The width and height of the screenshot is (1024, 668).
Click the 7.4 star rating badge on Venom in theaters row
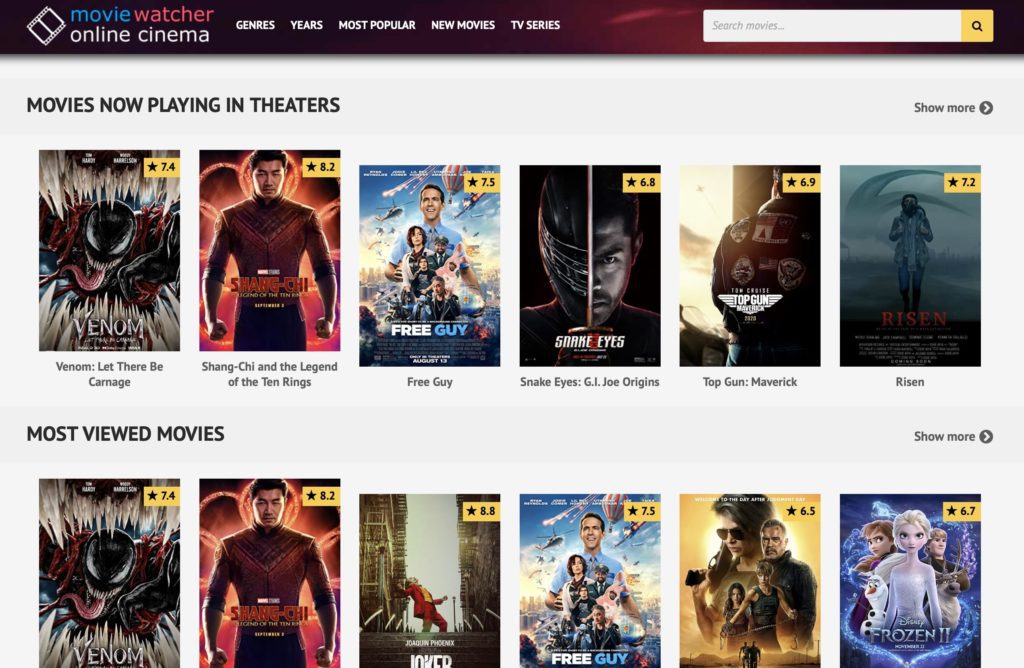click(x=161, y=167)
